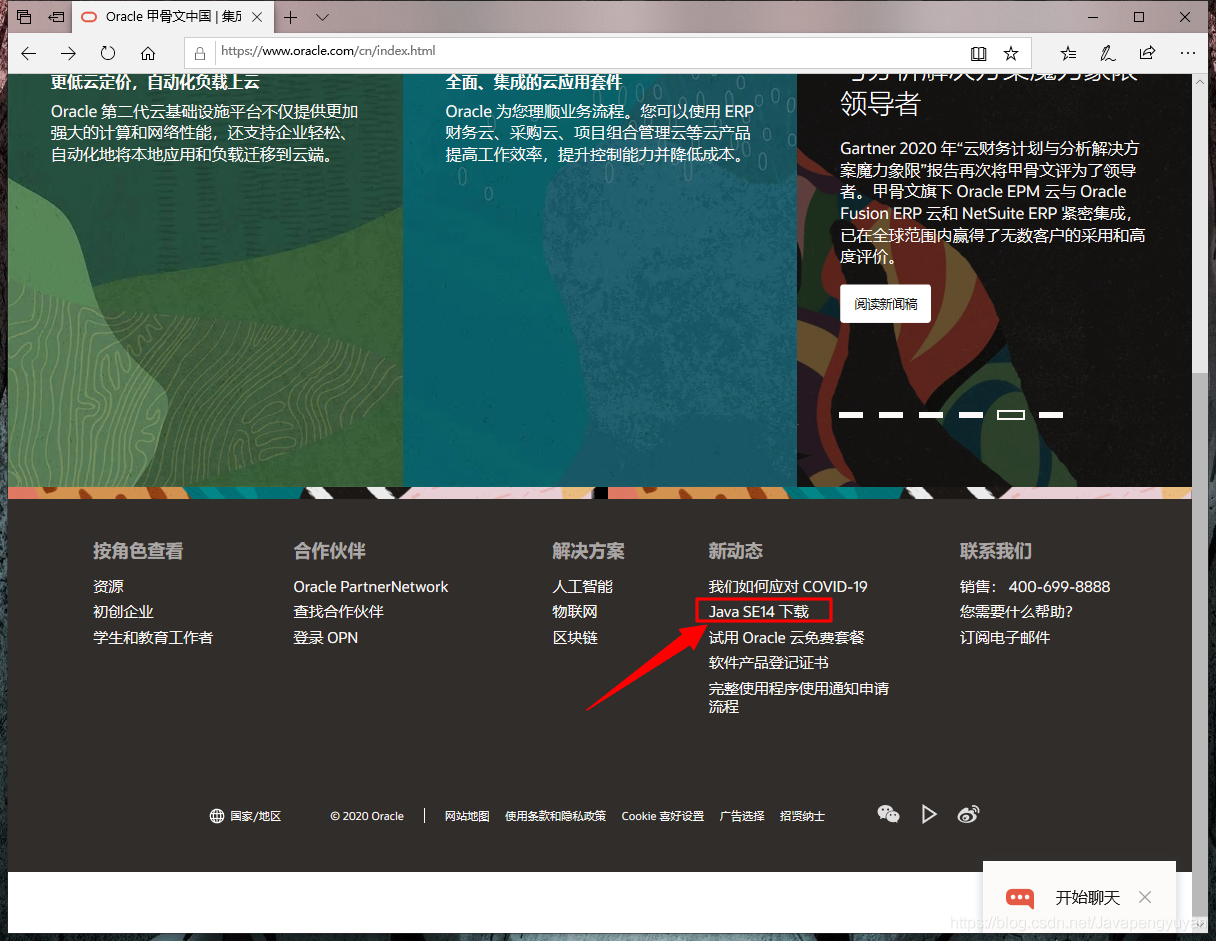Open the favorites hub
The width and height of the screenshot is (1216, 941).
1068,53
